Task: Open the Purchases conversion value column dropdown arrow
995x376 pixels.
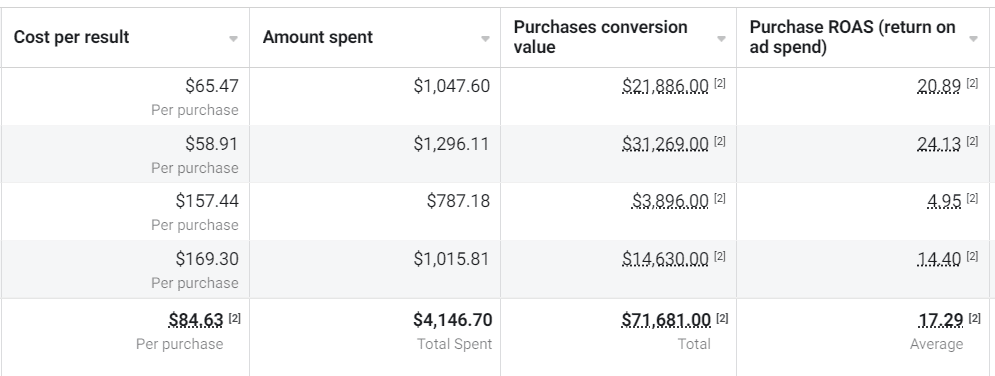Action: pos(721,39)
